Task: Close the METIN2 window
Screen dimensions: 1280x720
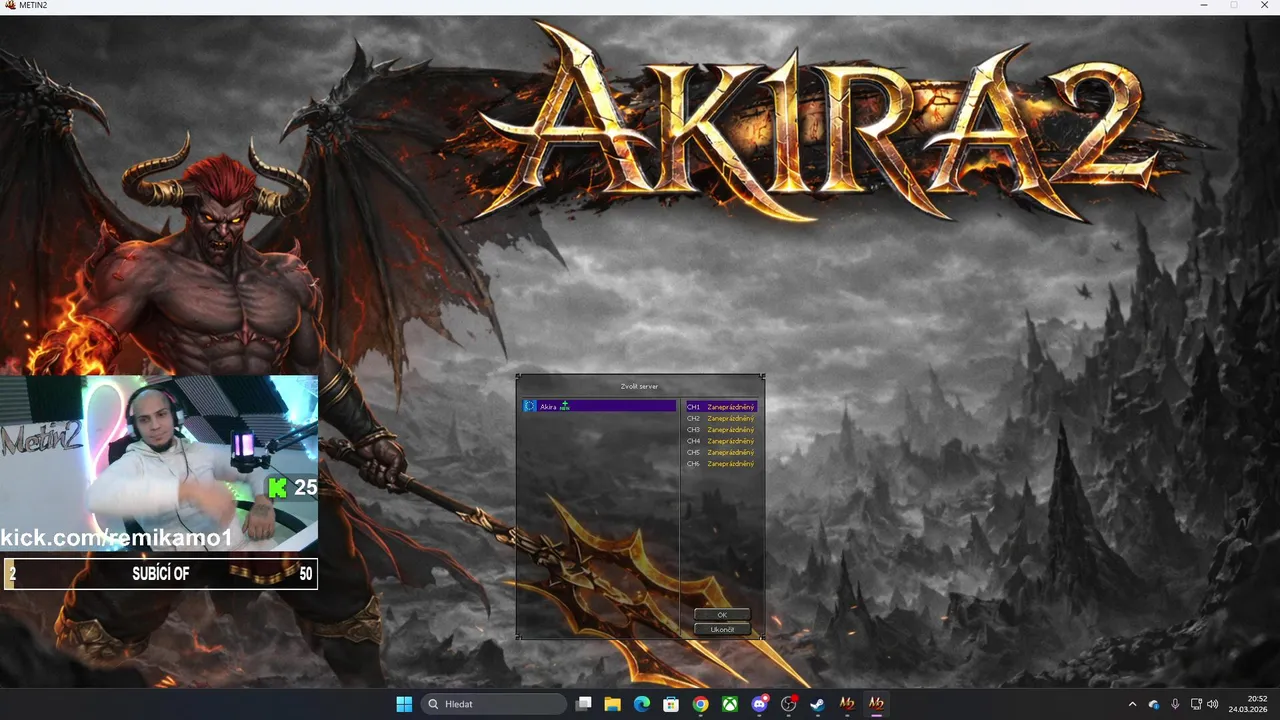Action: point(1263,6)
